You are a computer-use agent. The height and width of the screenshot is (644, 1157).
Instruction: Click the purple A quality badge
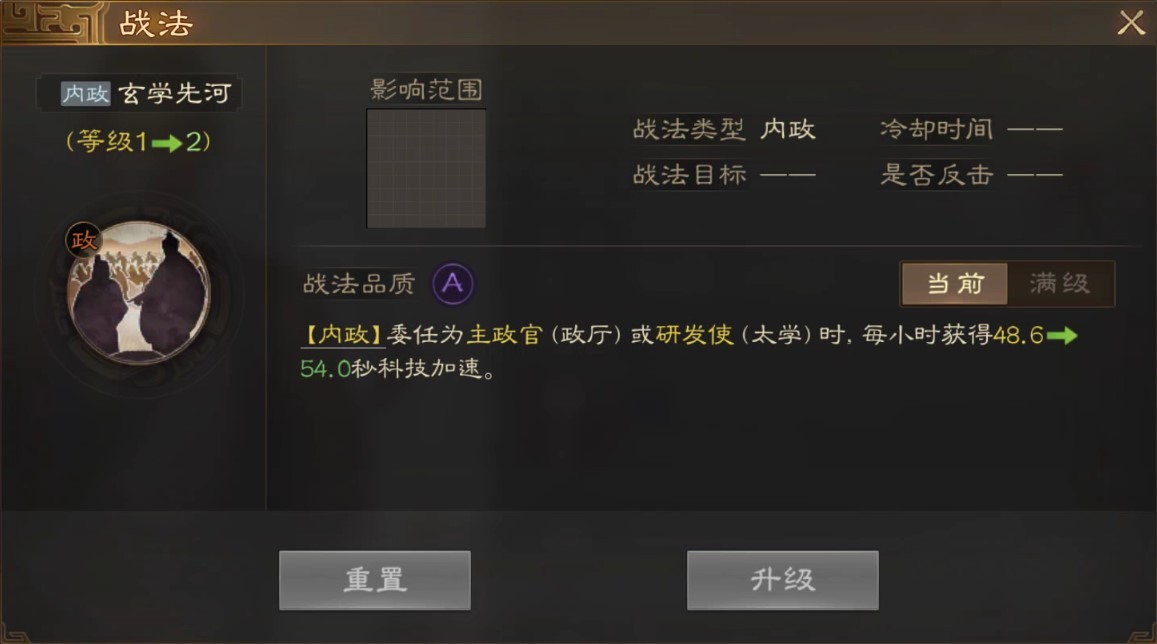[452, 283]
